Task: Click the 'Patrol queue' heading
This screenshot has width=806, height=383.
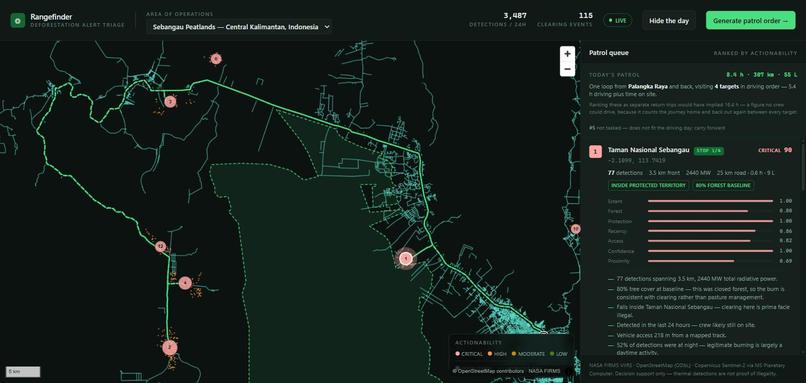Action: [x=609, y=52]
